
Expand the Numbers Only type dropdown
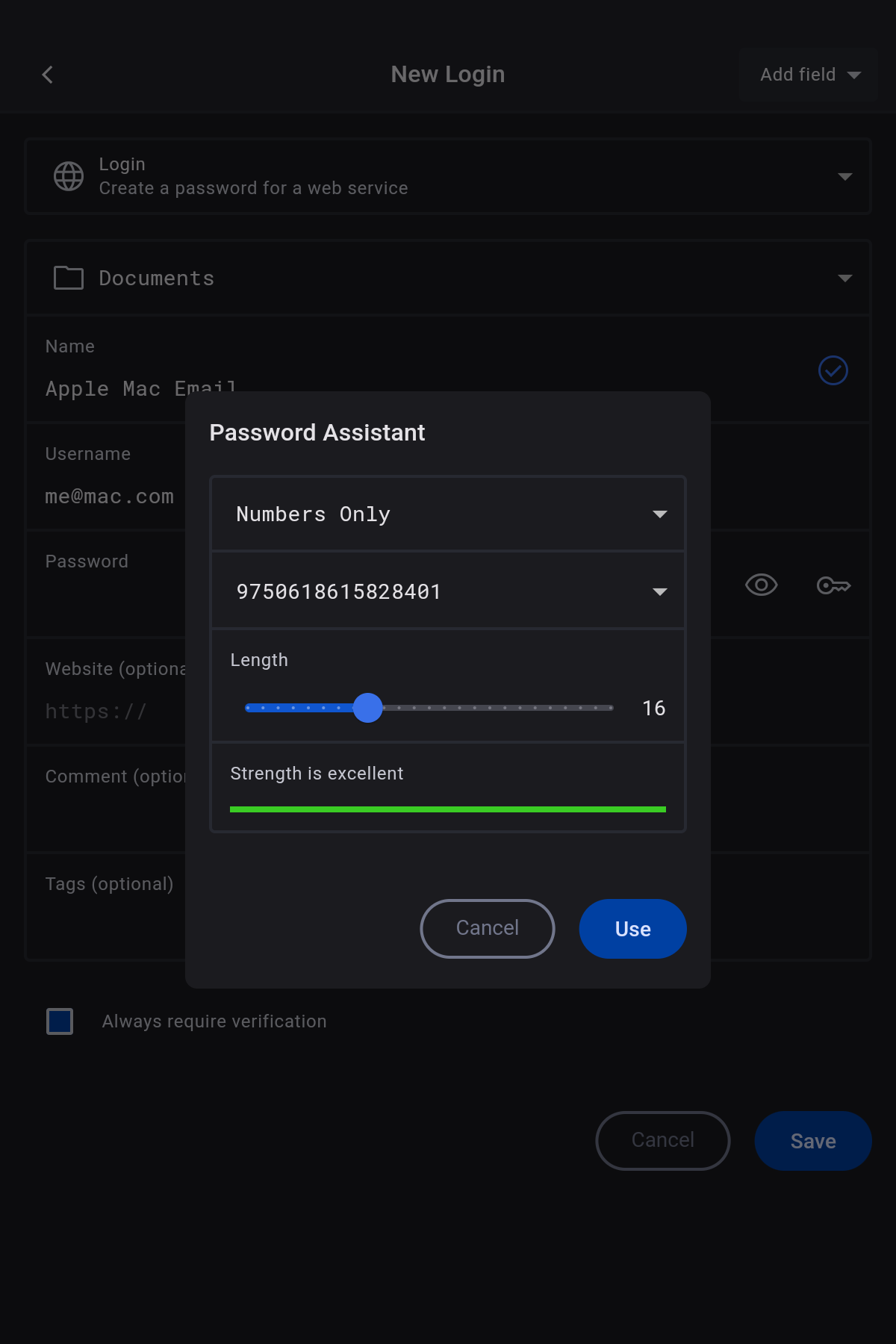pos(659,514)
